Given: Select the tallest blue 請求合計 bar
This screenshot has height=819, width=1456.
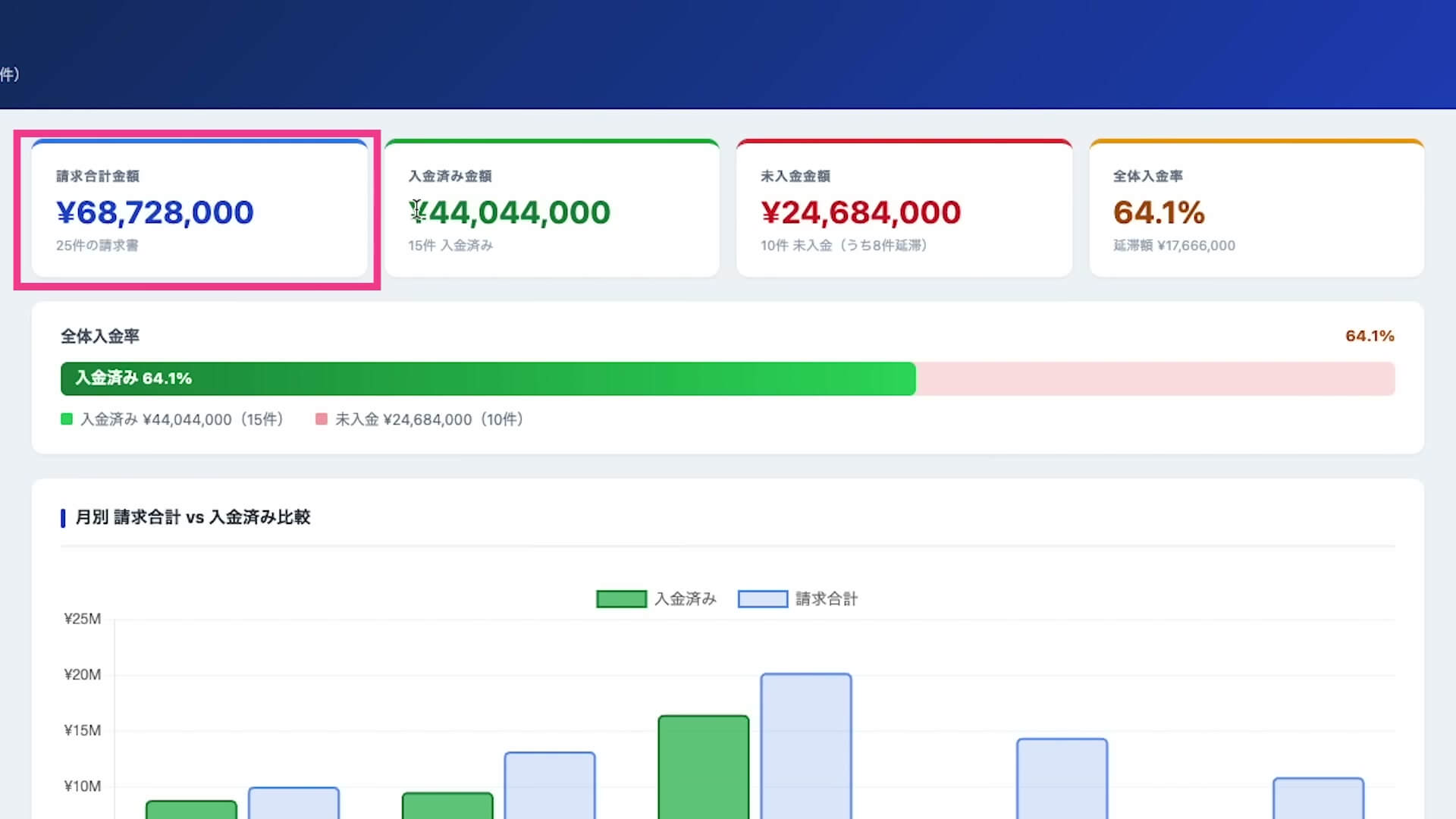Looking at the screenshot, I should point(806,746).
